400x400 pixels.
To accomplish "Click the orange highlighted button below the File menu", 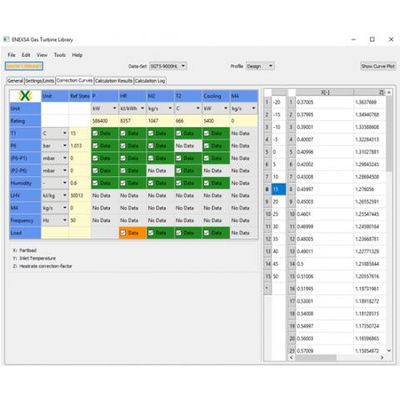I will click(24, 66).
